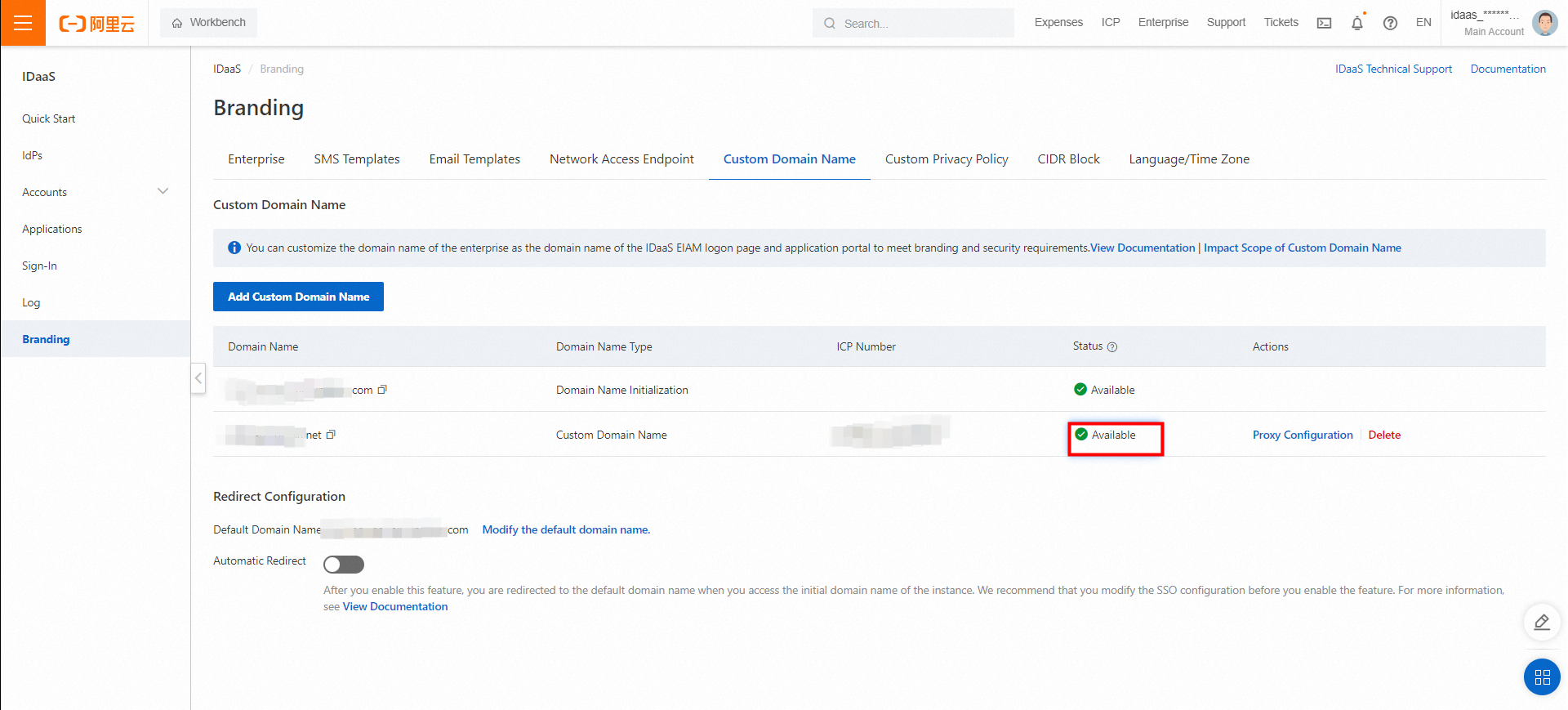Open View Documentation under Automatic Redirect
The height and width of the screenshot is (710, 1568).
tap(395, 606)
